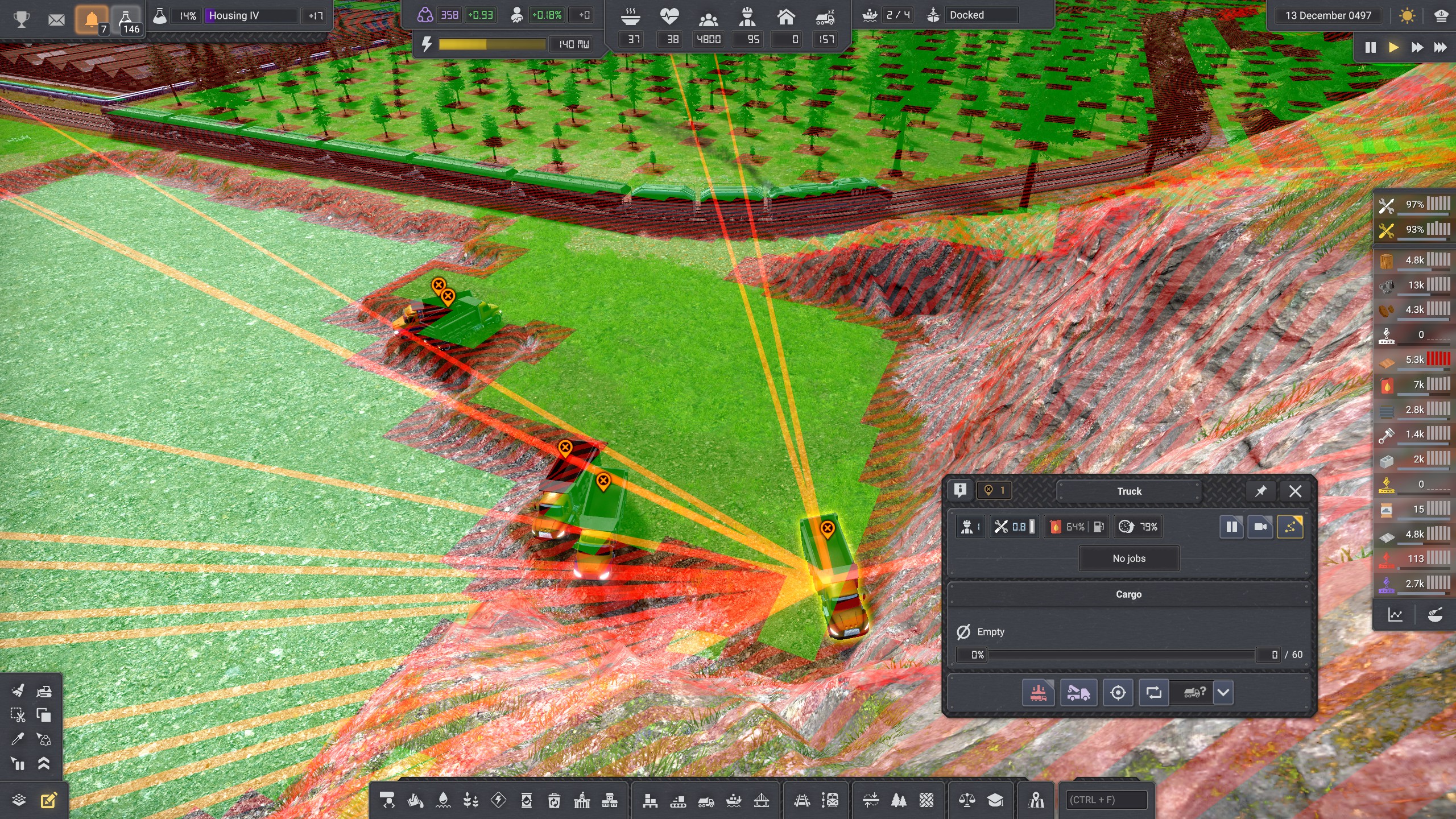
Task: Open the power build category
Action: pos(499,801)
